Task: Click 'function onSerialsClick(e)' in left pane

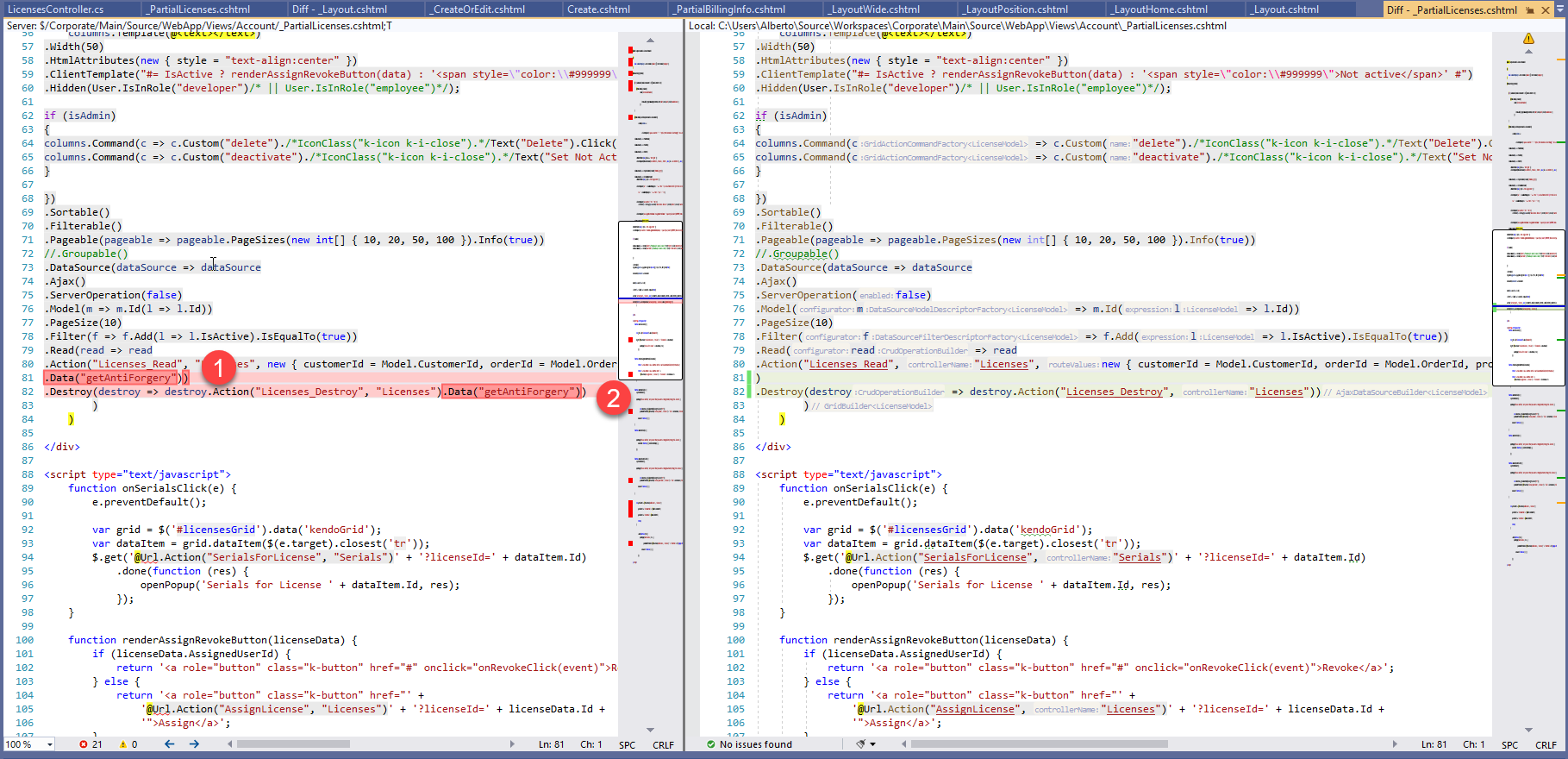Action: 147,488
